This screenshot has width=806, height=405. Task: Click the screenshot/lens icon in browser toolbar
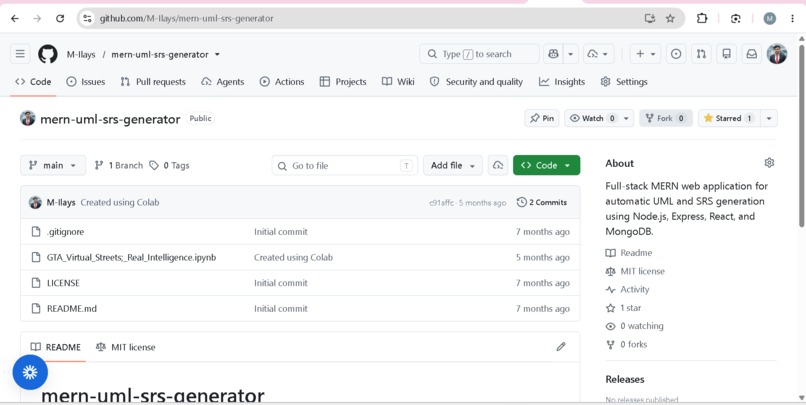(x=736, y=19)
